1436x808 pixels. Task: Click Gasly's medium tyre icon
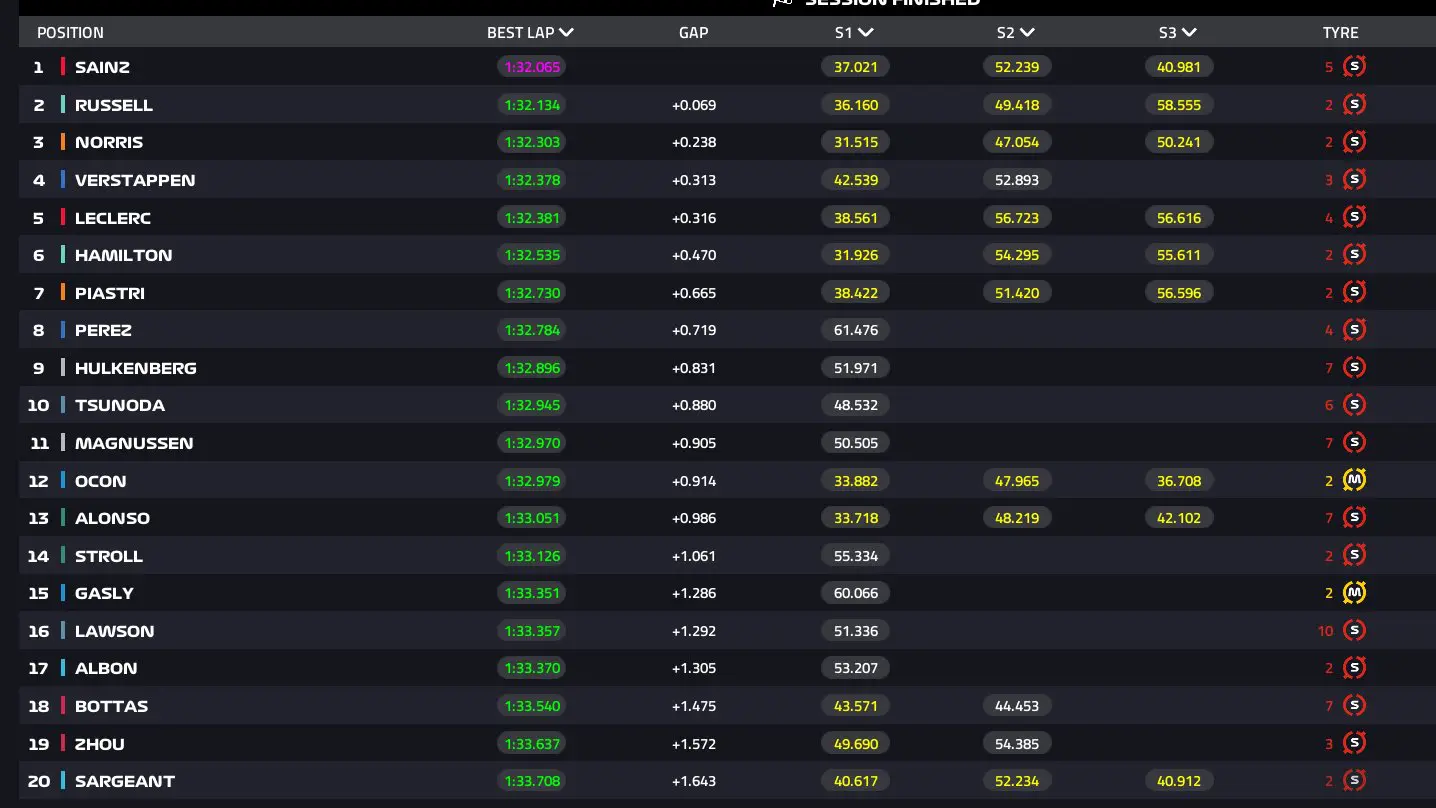1354,592
